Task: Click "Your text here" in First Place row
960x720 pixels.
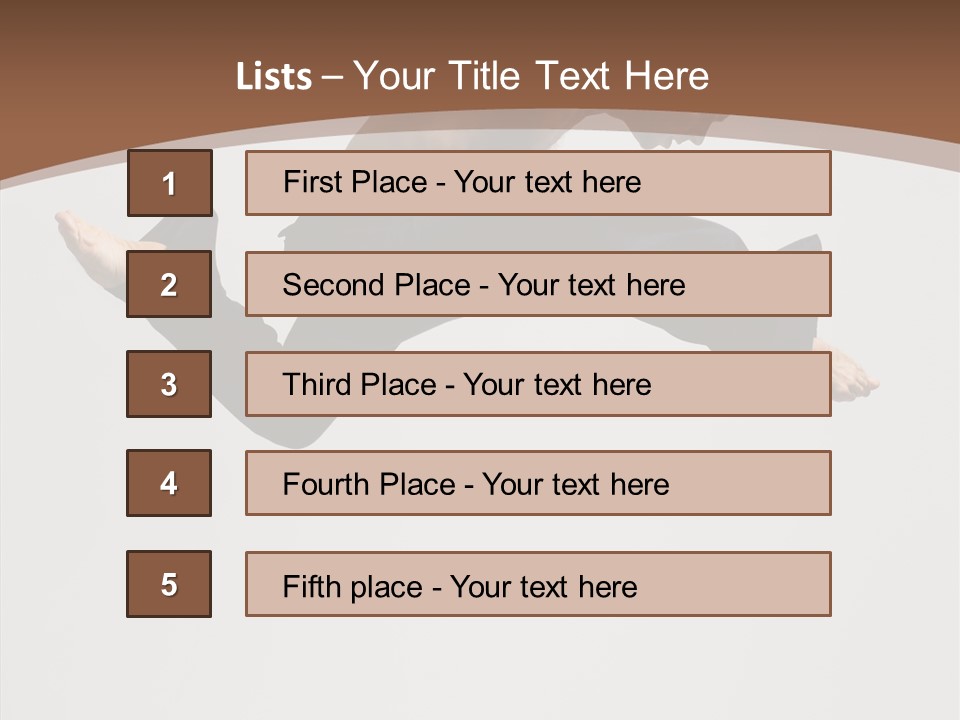Action: (547, 182)
